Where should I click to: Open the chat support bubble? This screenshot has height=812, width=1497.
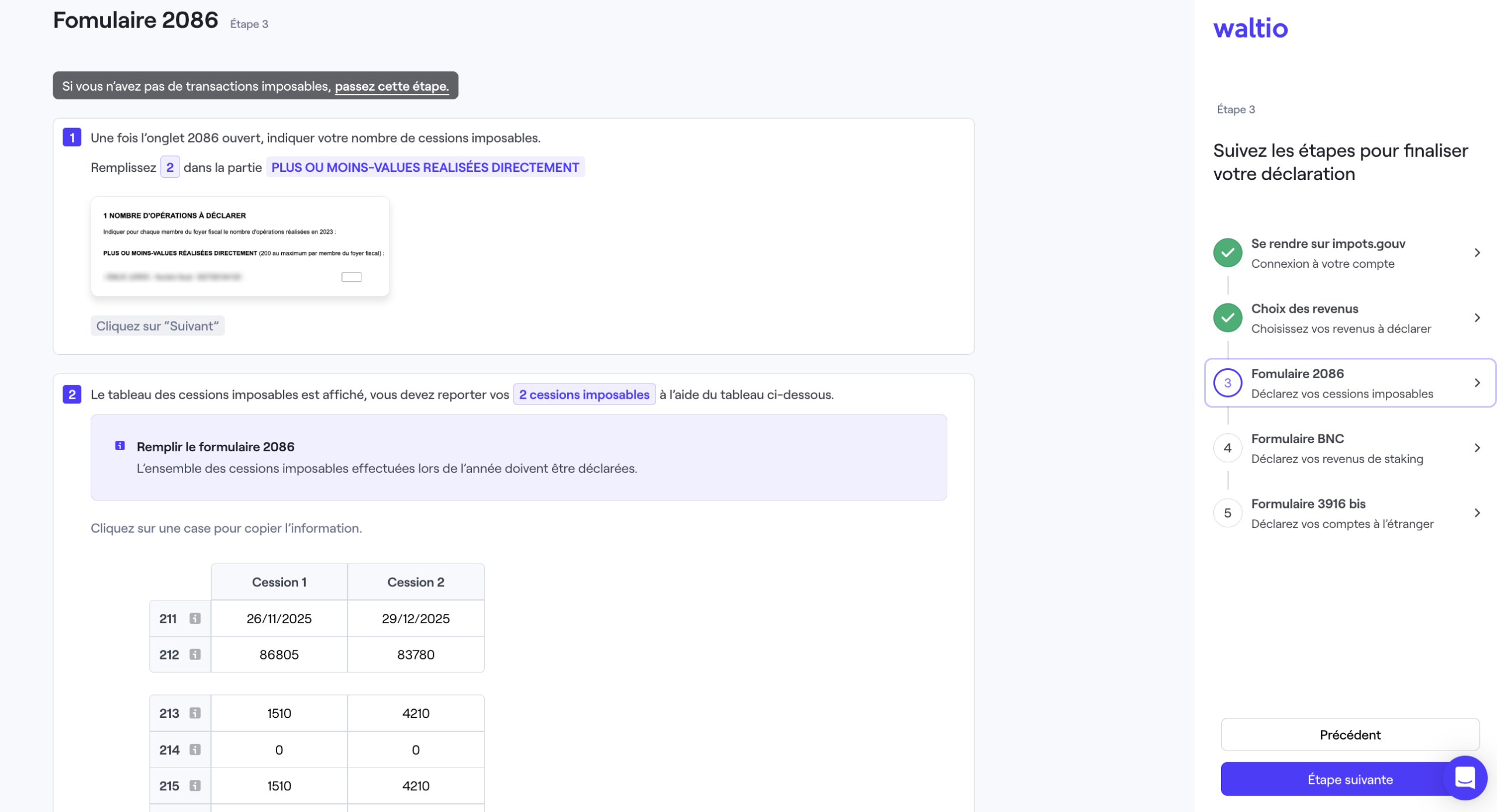(1464, 778)
